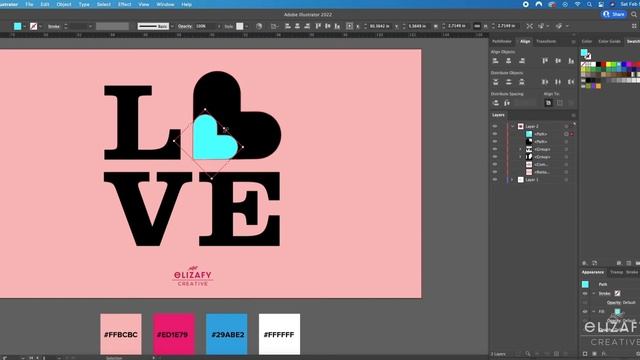Click Horizontal Align Left in Align Objects
The image size is (640, 360).
496,61
